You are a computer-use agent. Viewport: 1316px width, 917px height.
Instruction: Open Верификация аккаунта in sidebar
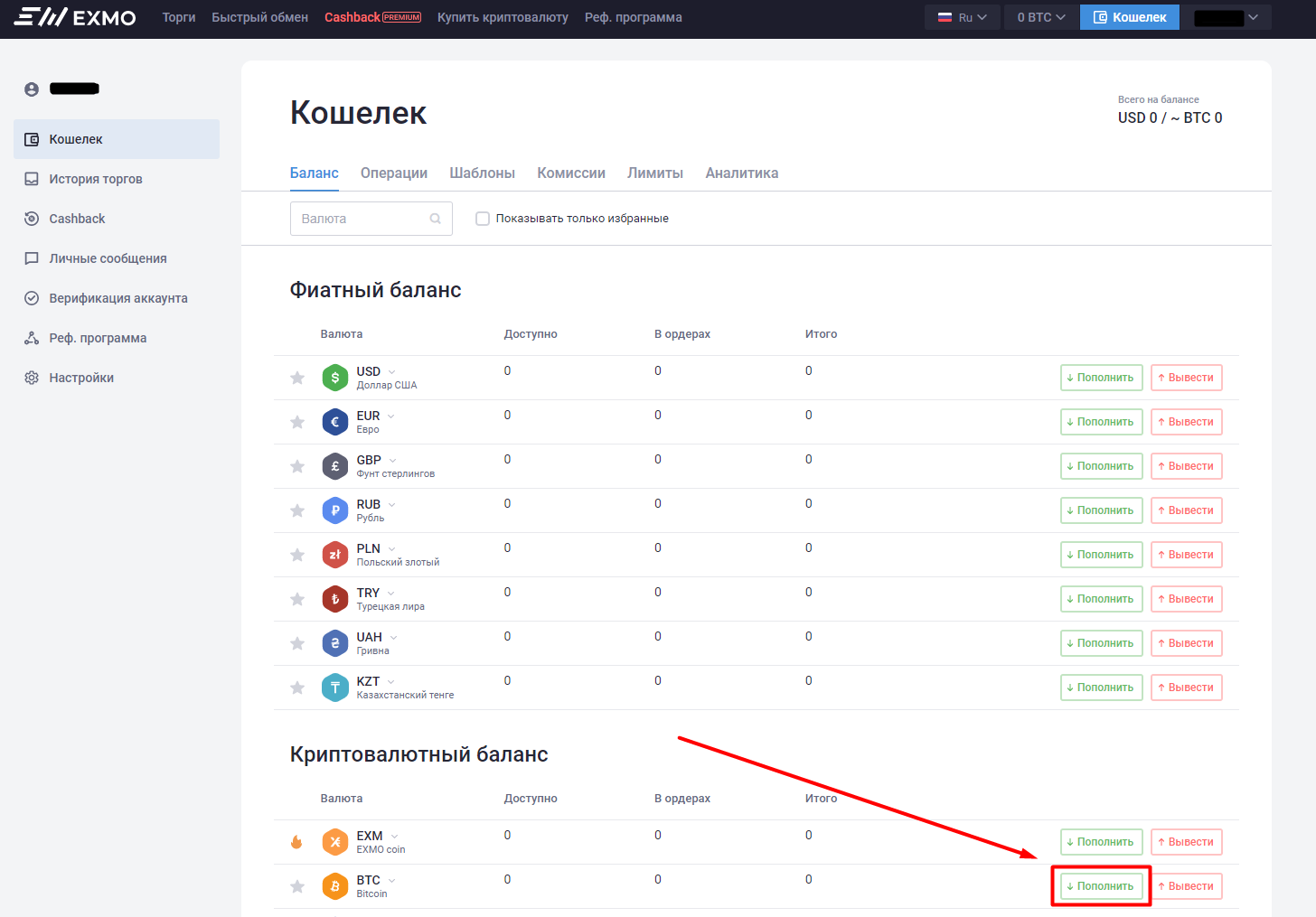click(117, 298)
